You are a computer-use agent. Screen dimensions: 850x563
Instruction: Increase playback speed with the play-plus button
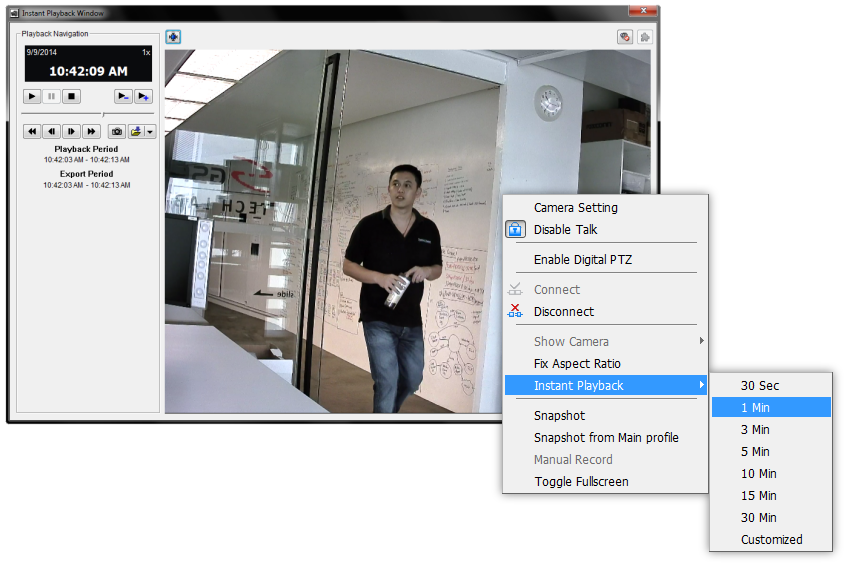tap(144, 96)
